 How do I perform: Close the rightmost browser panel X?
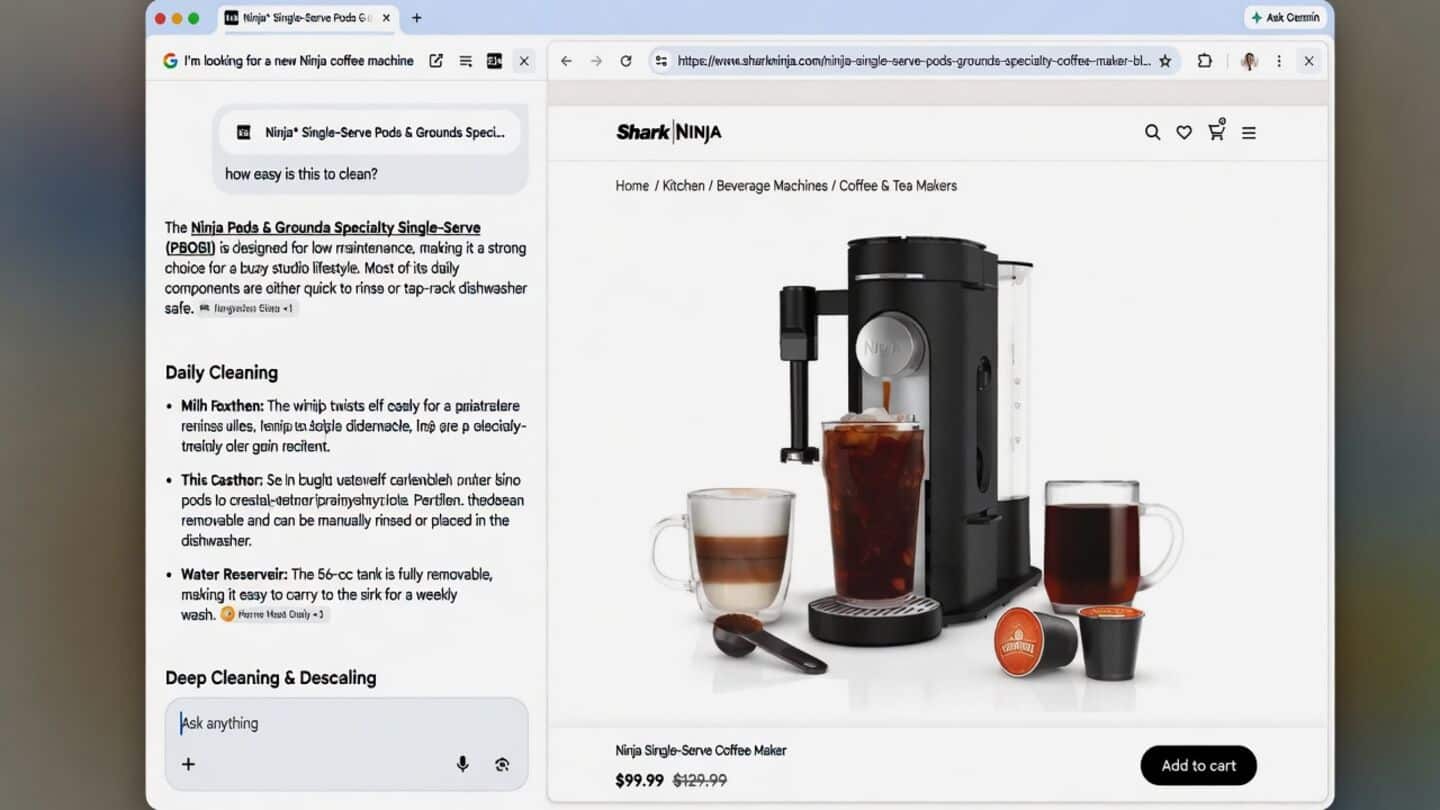[1308, 61]
